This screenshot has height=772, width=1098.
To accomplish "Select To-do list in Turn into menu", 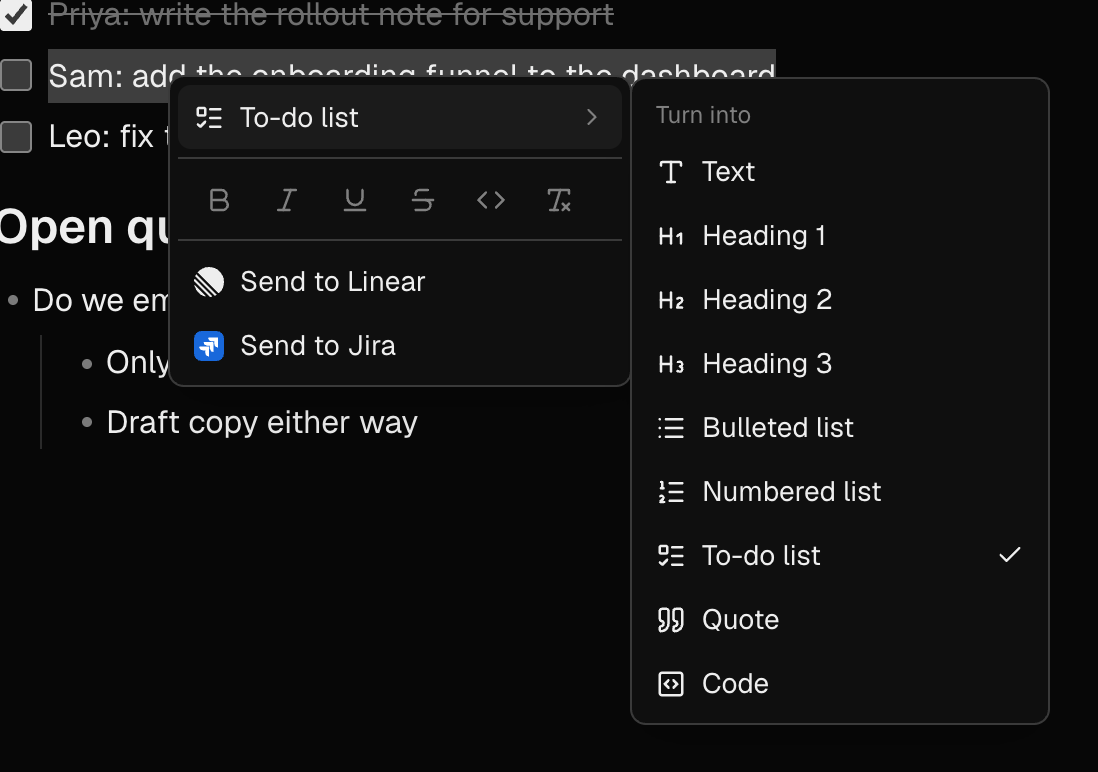I will click(840, 556).
